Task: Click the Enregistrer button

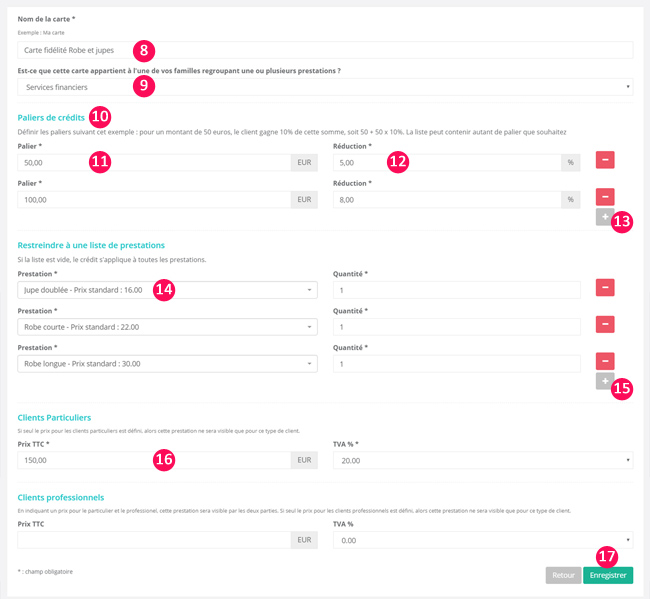Action: [x=607, y=575]
